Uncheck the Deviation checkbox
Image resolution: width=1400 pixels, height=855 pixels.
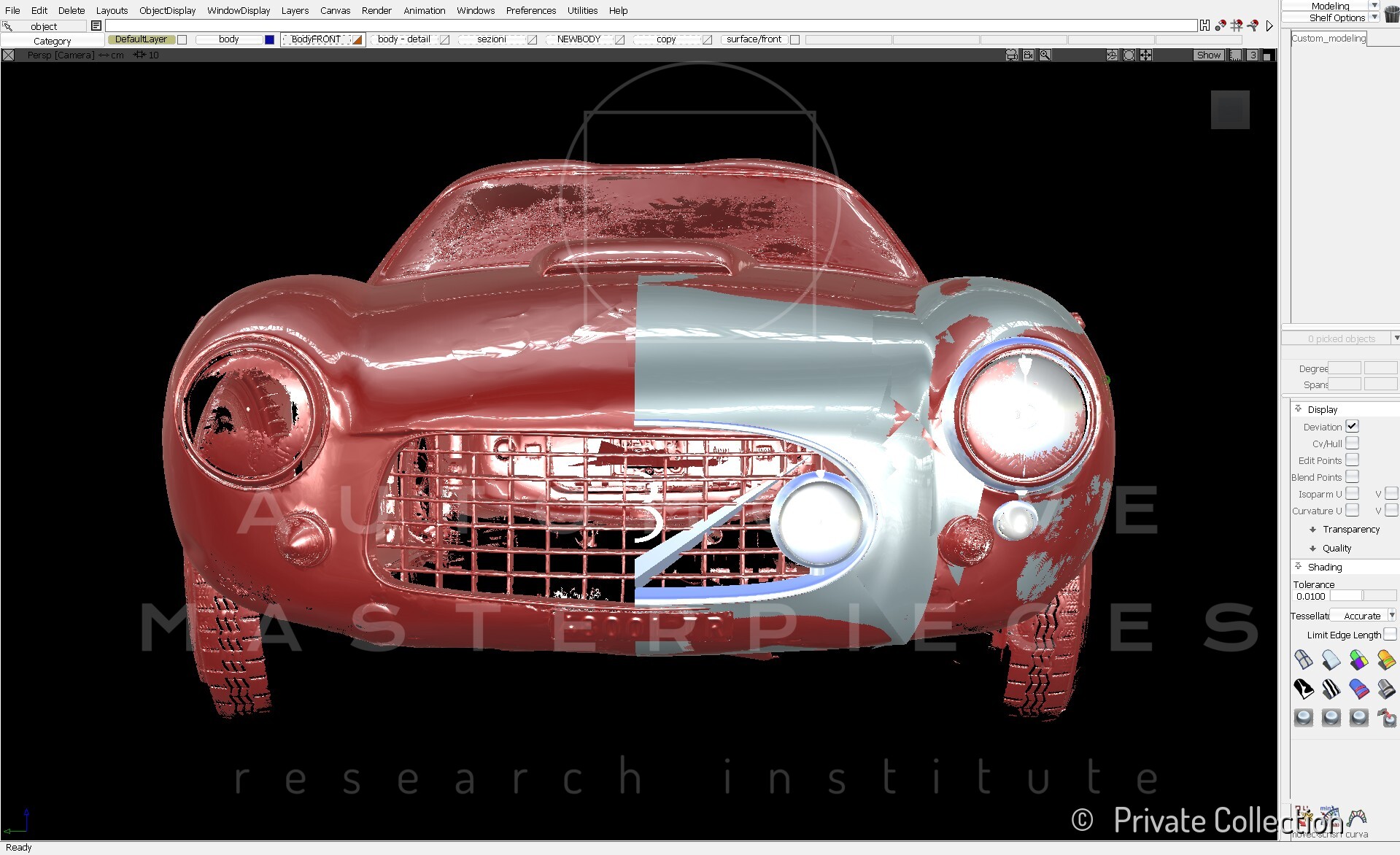pos(1352,426)
